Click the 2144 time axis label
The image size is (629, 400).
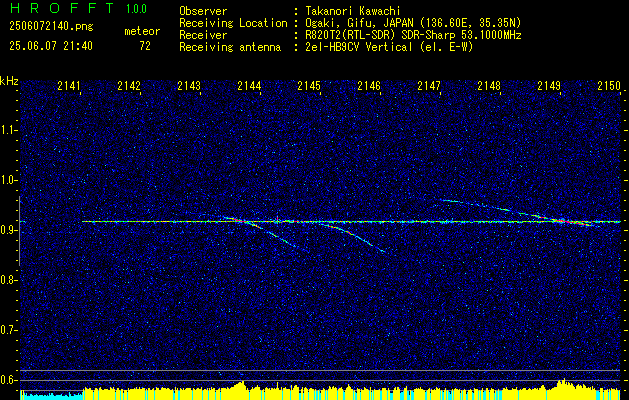pyautogui.click(x=250, y=86)
